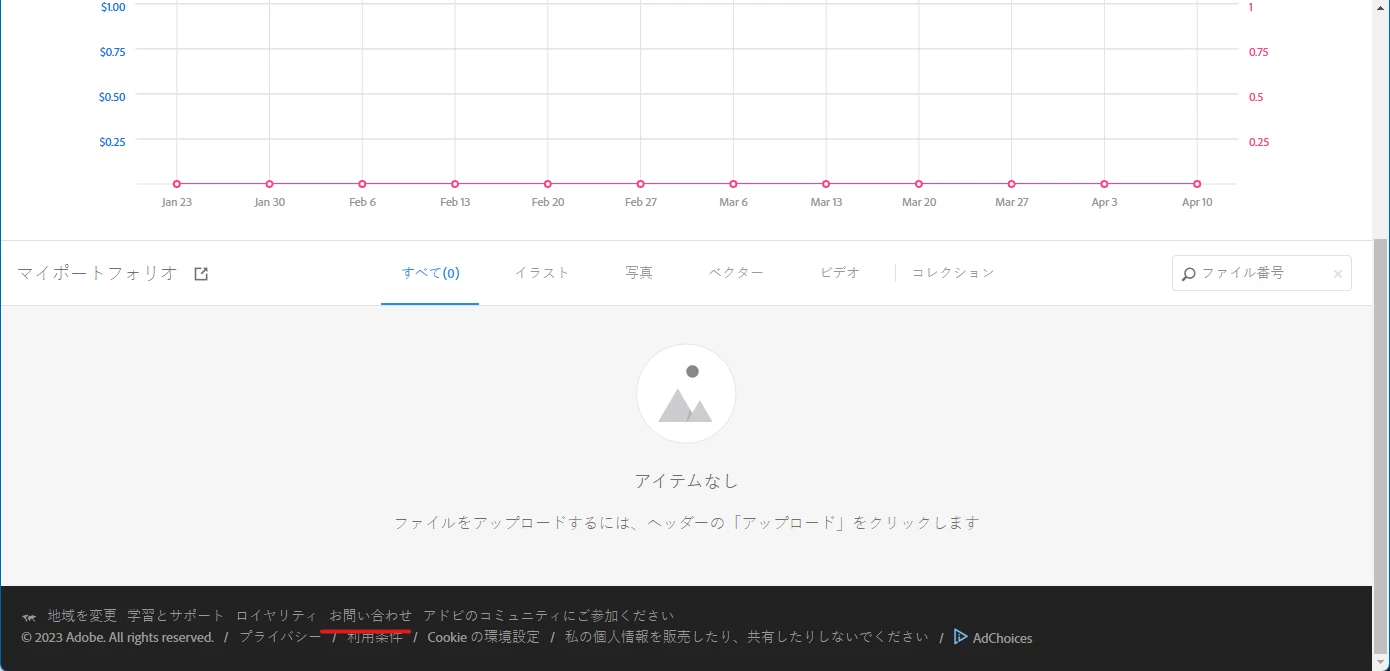Switch to the ビデオ tab
1390x671 pixels.
pos(840,273)
